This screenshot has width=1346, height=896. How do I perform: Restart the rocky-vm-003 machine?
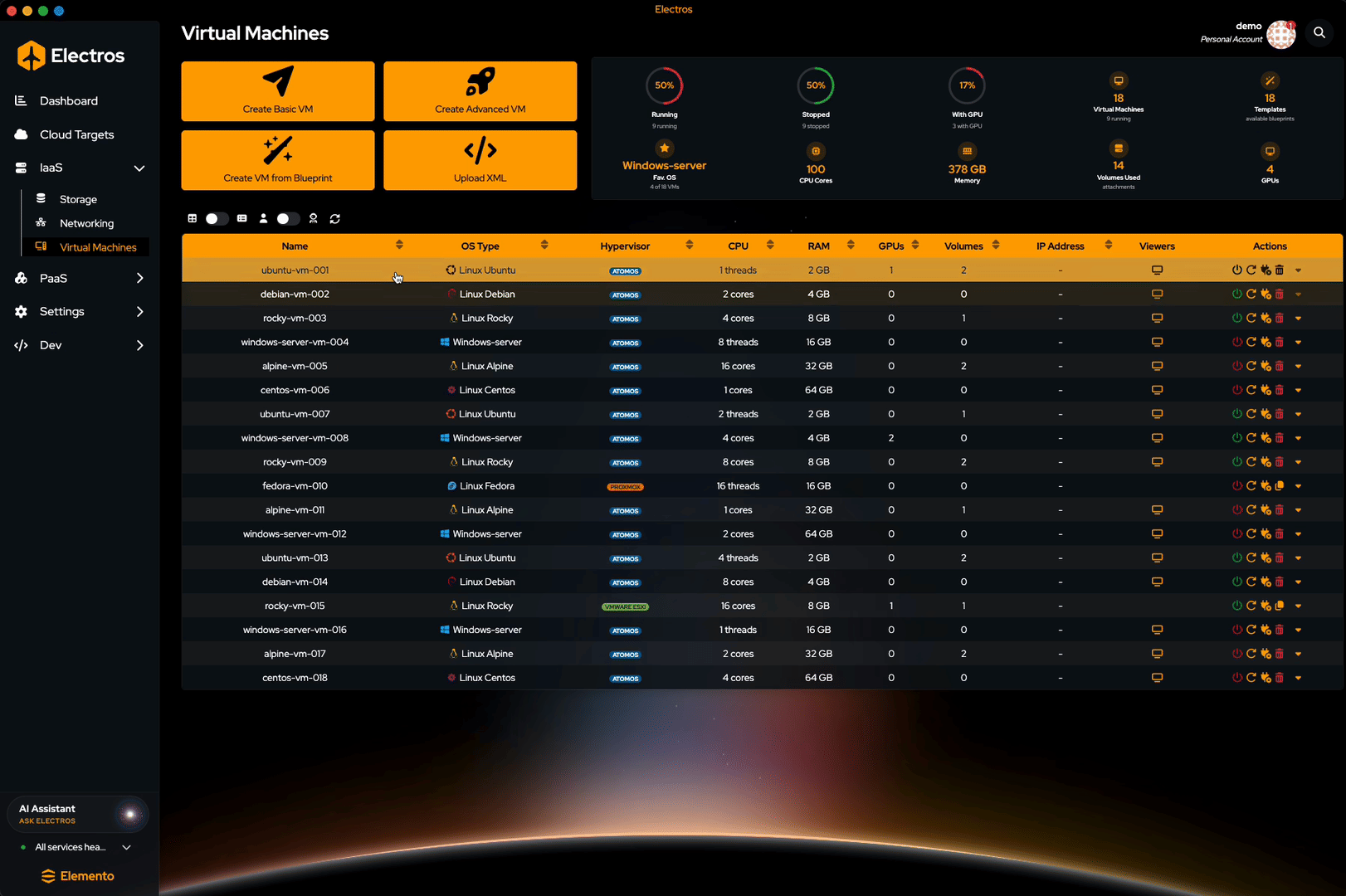tap(1251, 319)
